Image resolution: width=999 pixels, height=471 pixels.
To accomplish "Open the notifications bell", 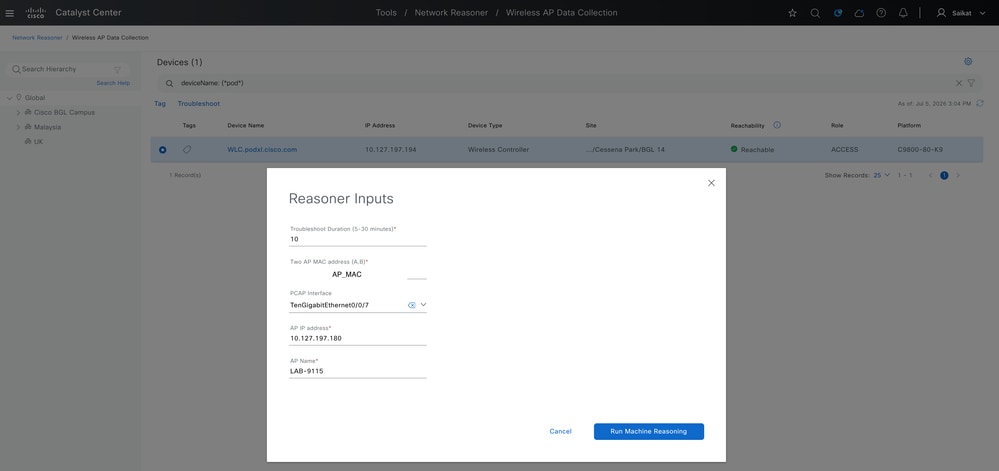I will click(x=903, y=13).
